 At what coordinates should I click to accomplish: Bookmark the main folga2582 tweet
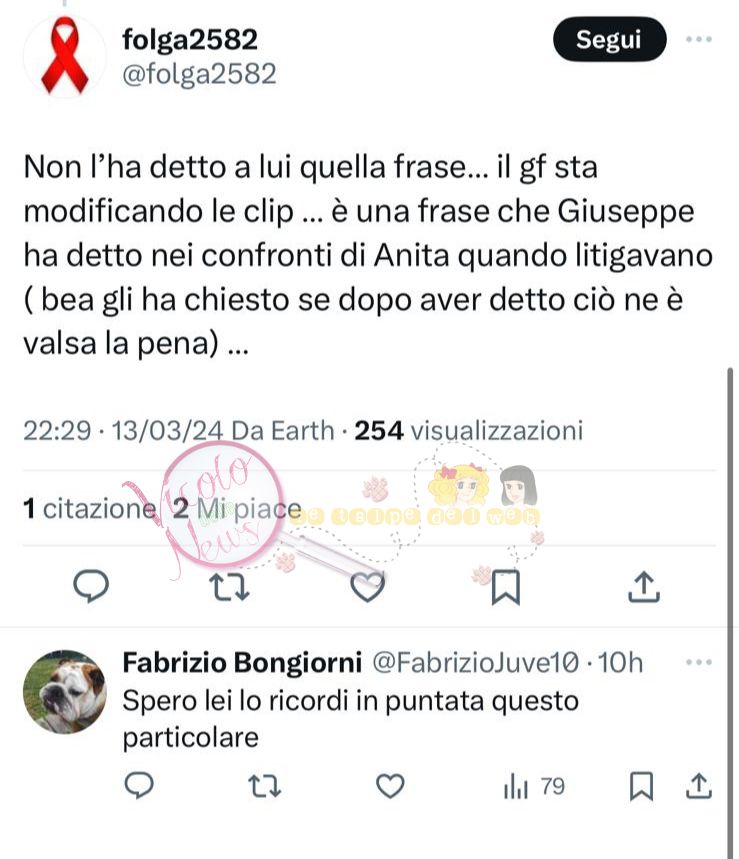(x=506, y=587)
